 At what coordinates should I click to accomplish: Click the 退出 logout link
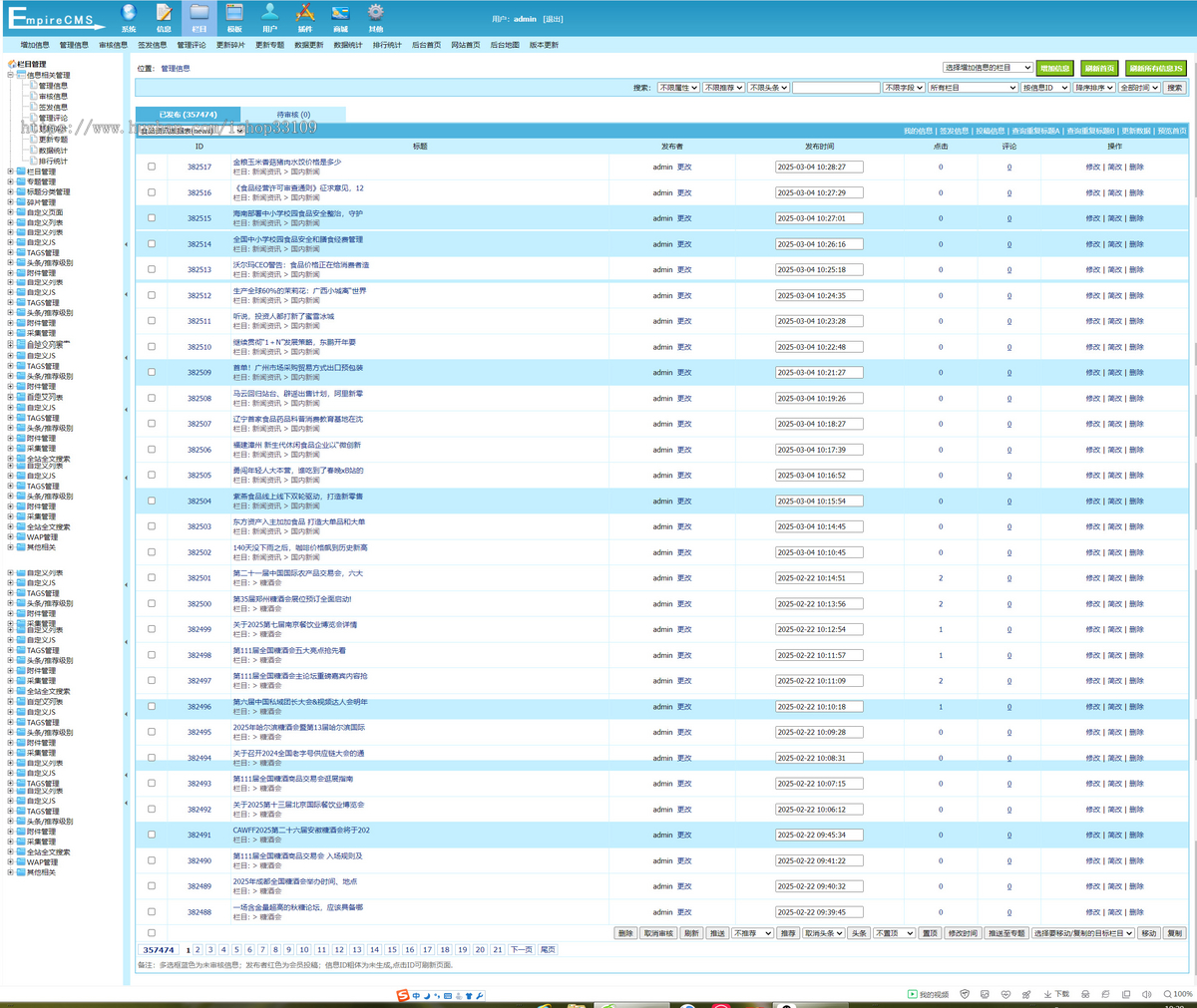(x=554, y=19)
